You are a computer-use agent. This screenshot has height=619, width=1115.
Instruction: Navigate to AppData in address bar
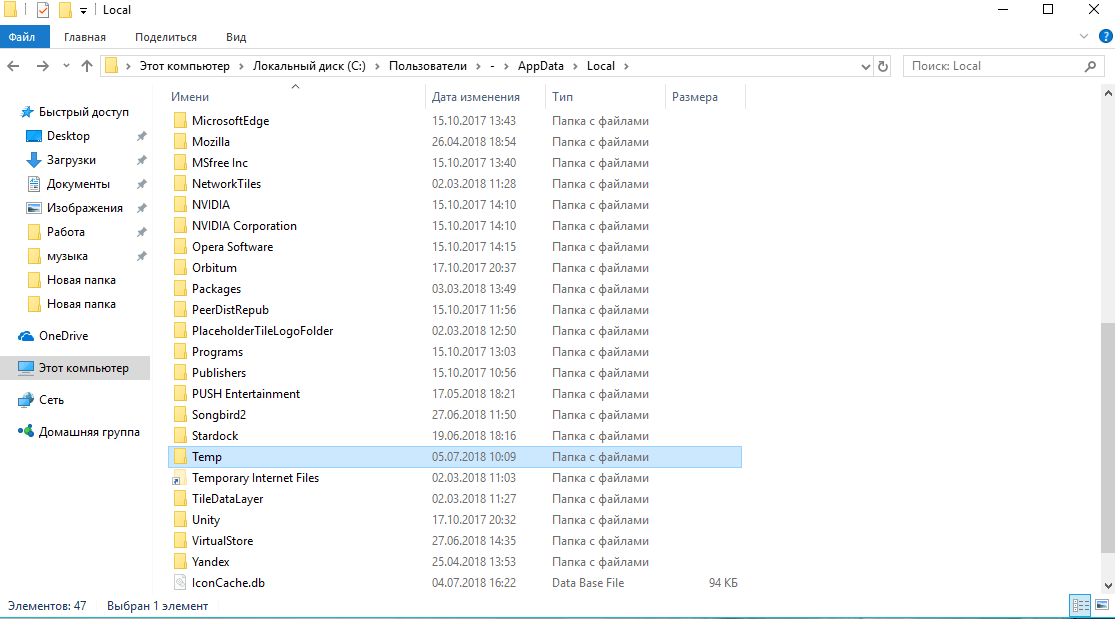tap(540, 66)
